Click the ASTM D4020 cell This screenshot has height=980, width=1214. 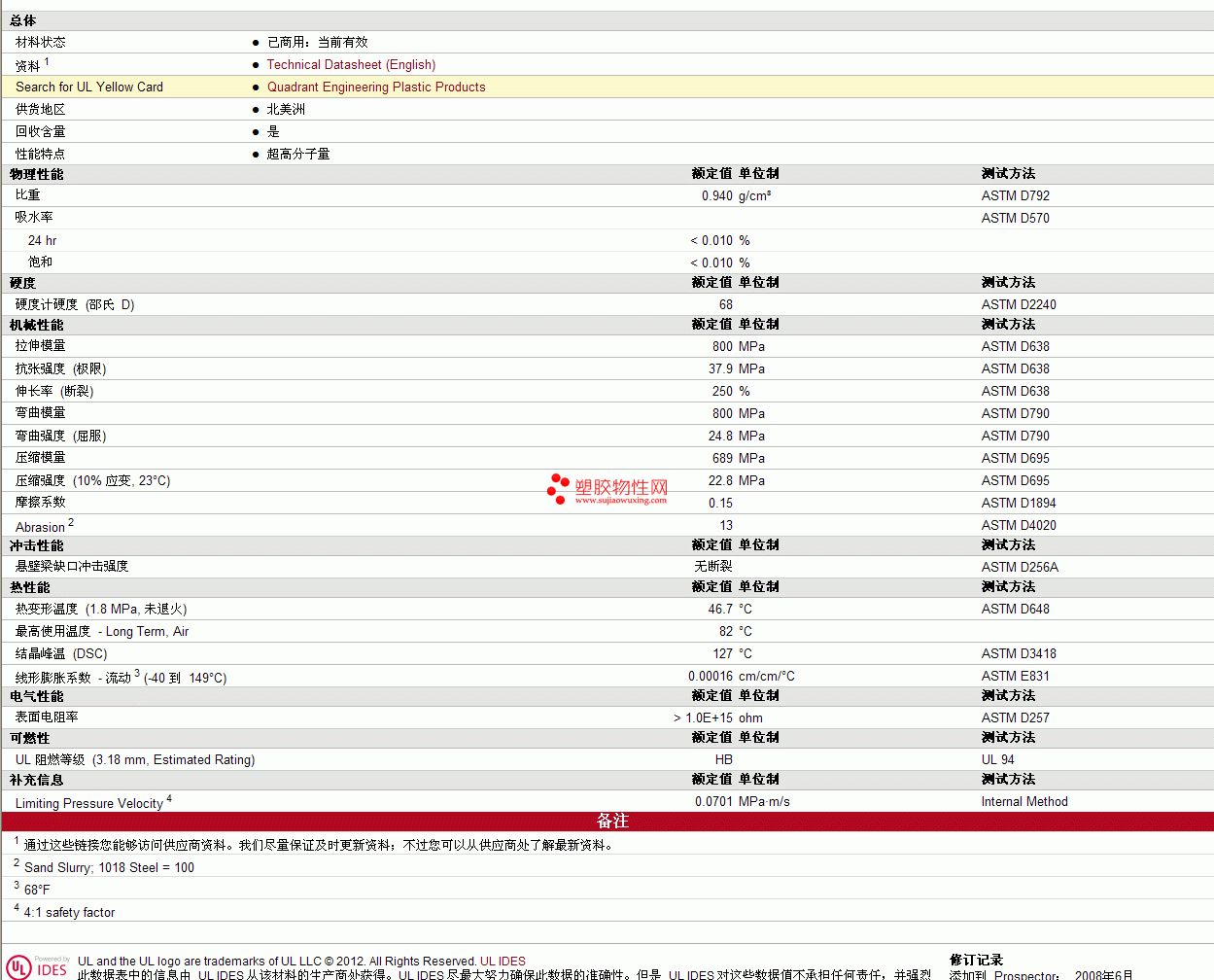1019,525
